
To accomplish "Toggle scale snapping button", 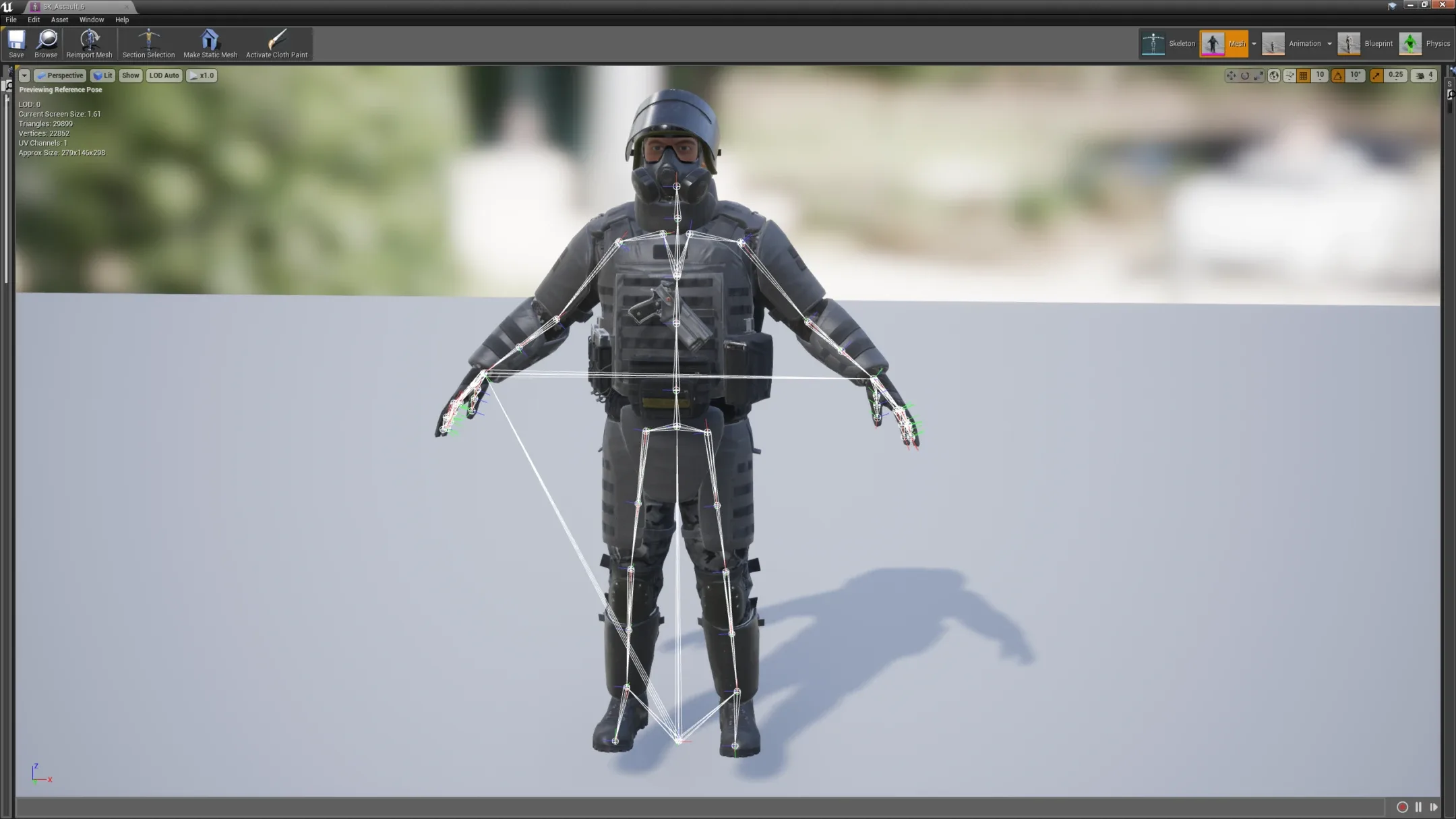I will click(1376, 75).
